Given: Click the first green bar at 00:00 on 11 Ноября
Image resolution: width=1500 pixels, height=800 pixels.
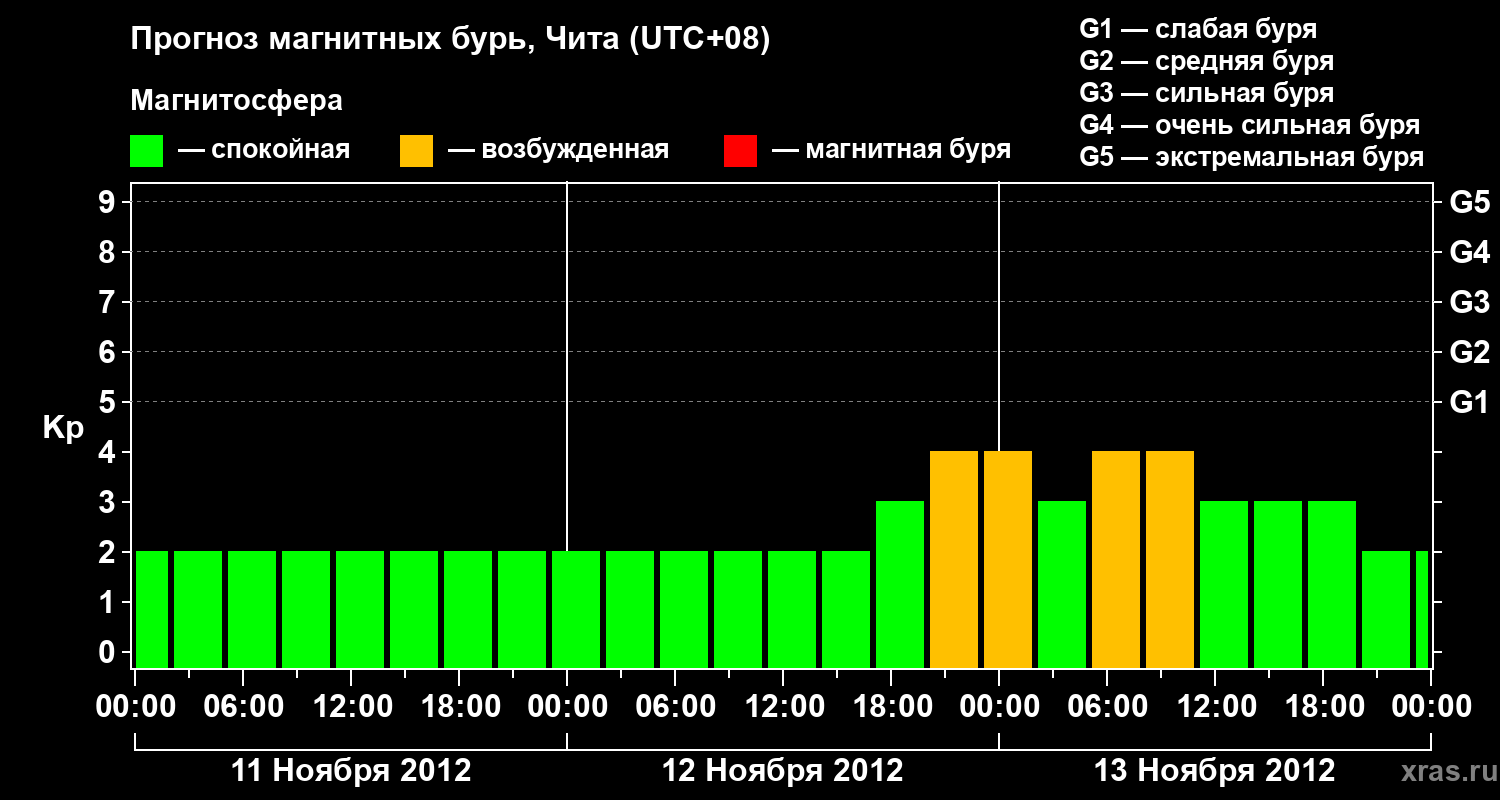Looking at the screenshot, I should pyautogui.click(x=152, y=609).
